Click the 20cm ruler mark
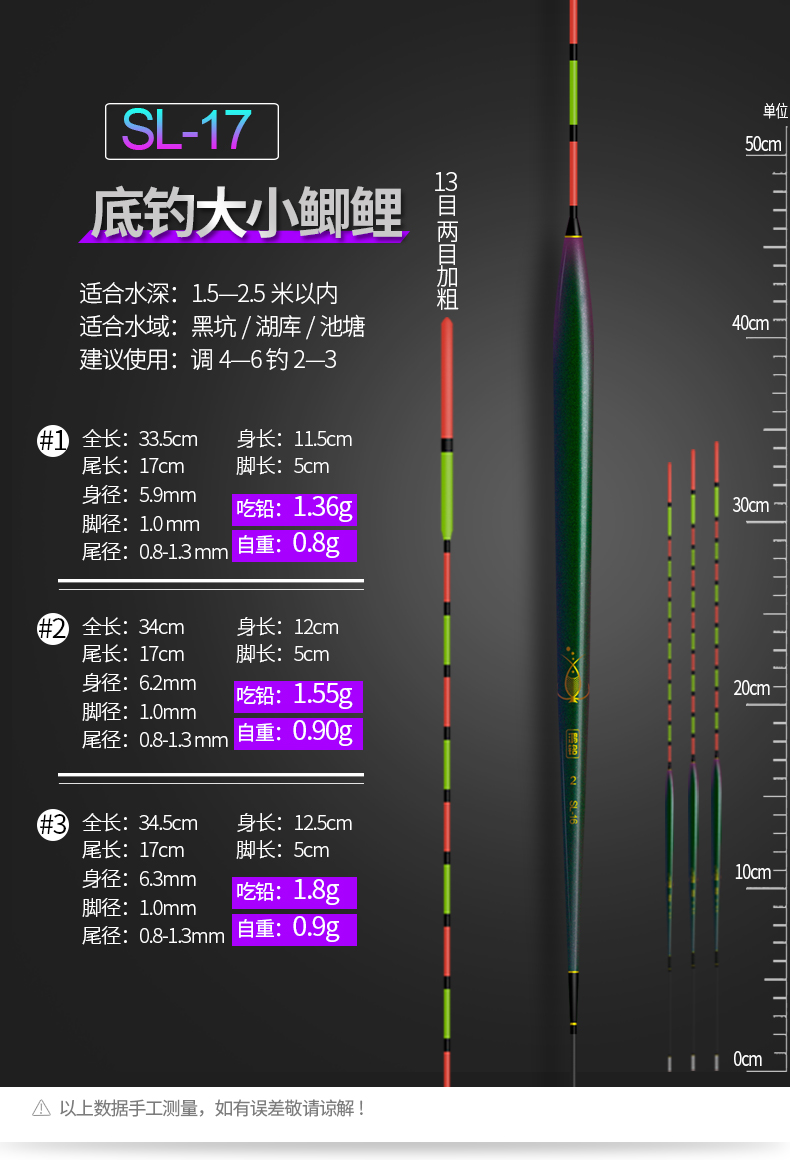 [x=751, y=688]
